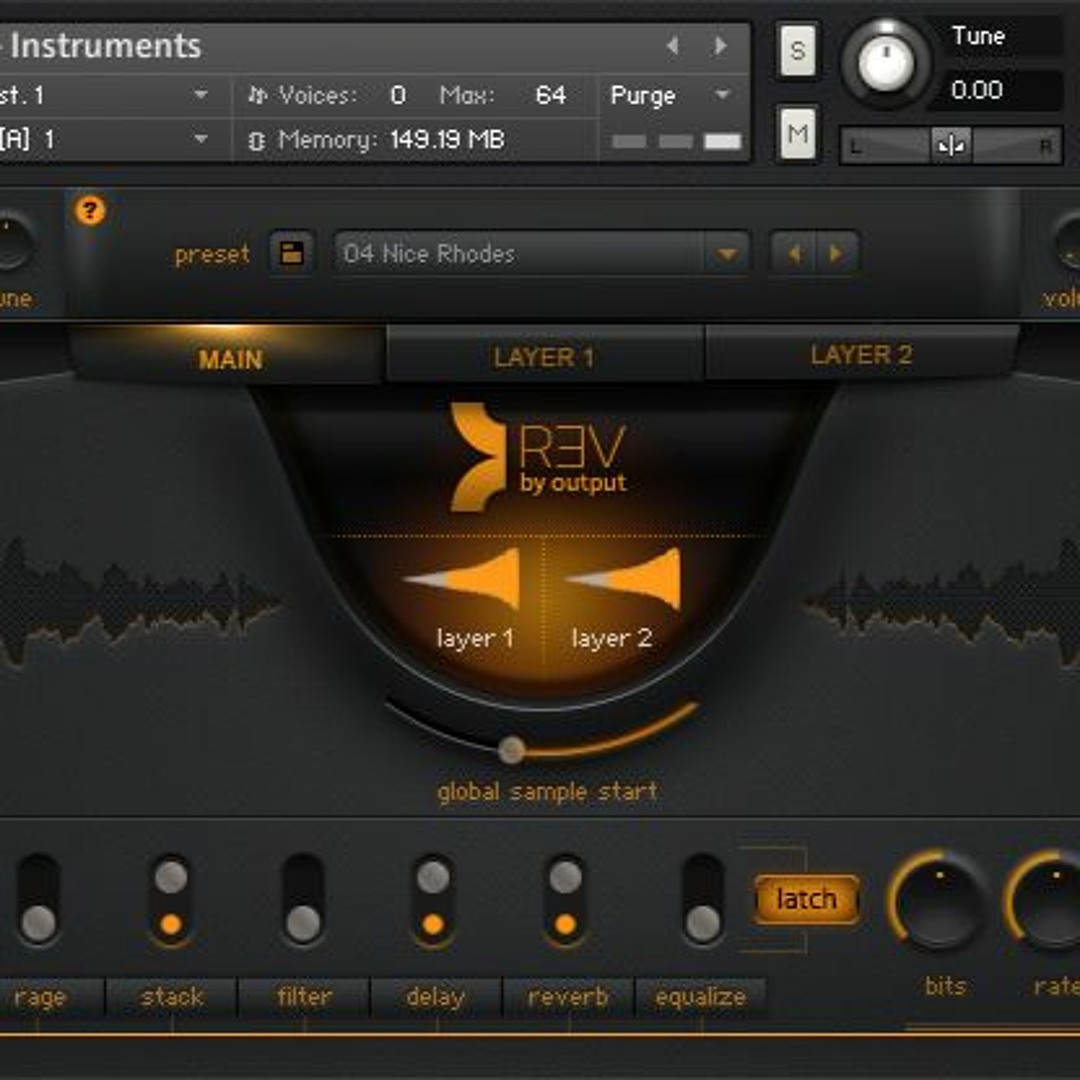This screenshot has height=1080, width=1080.
Task: Open the preset browser folder icon
Action: [x=291, y=254]
